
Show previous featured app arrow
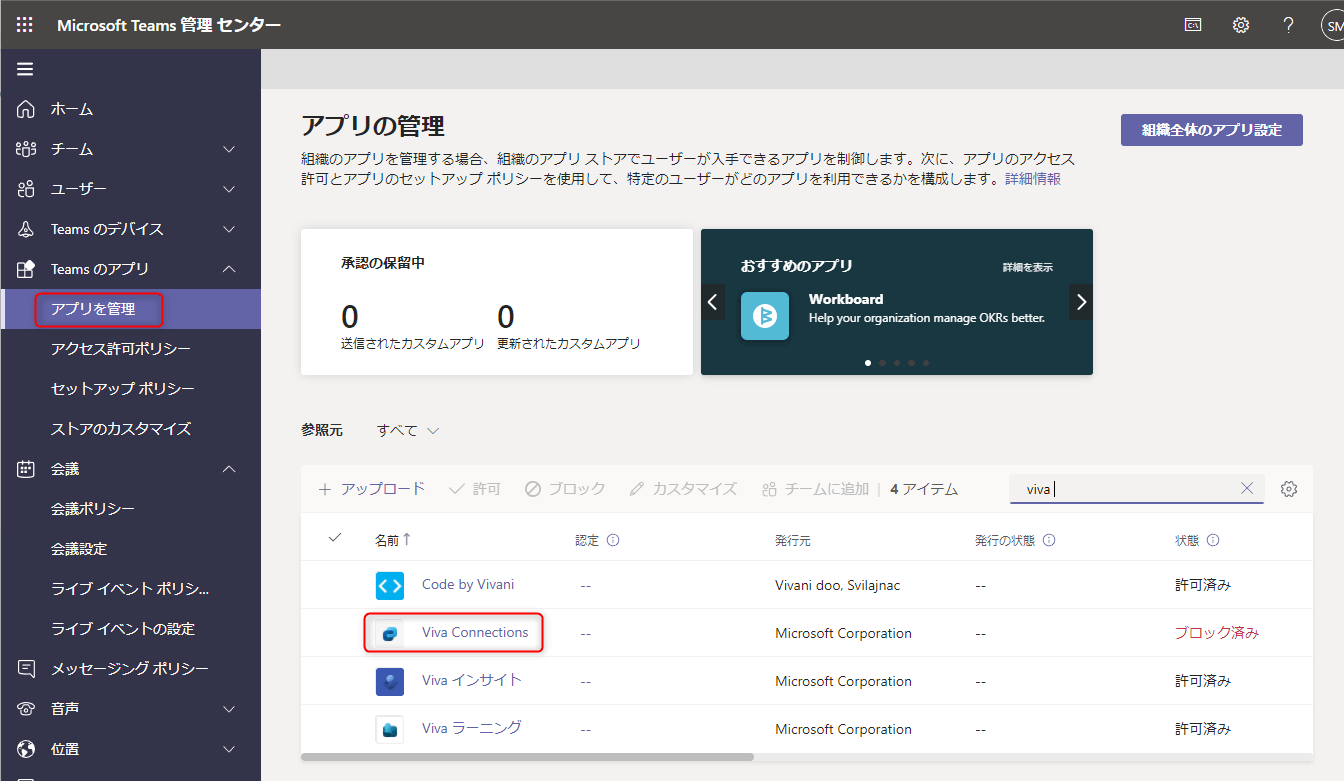pos(713,301)
